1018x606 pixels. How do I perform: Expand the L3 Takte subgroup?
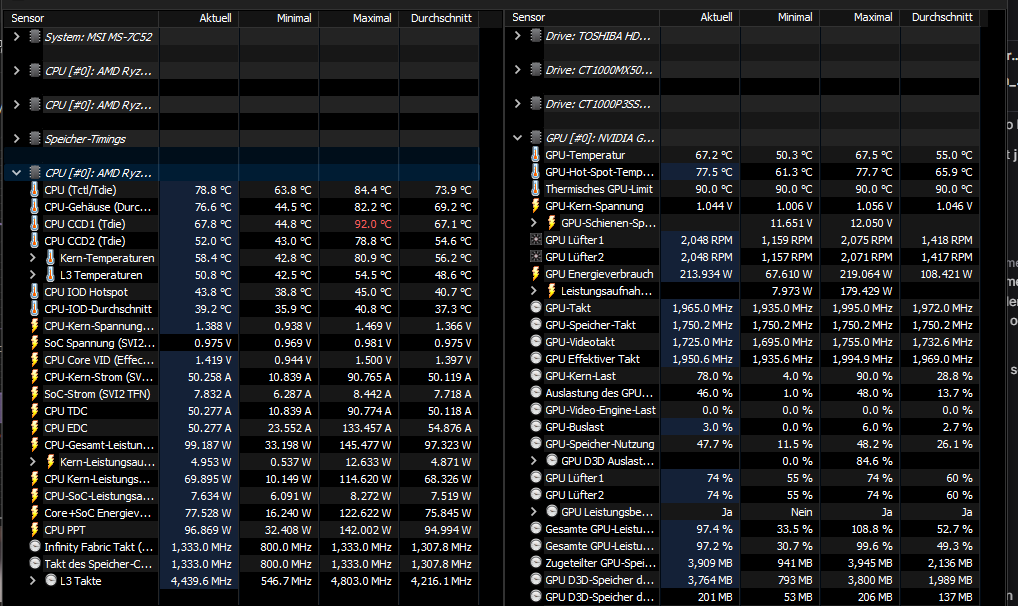32,581
